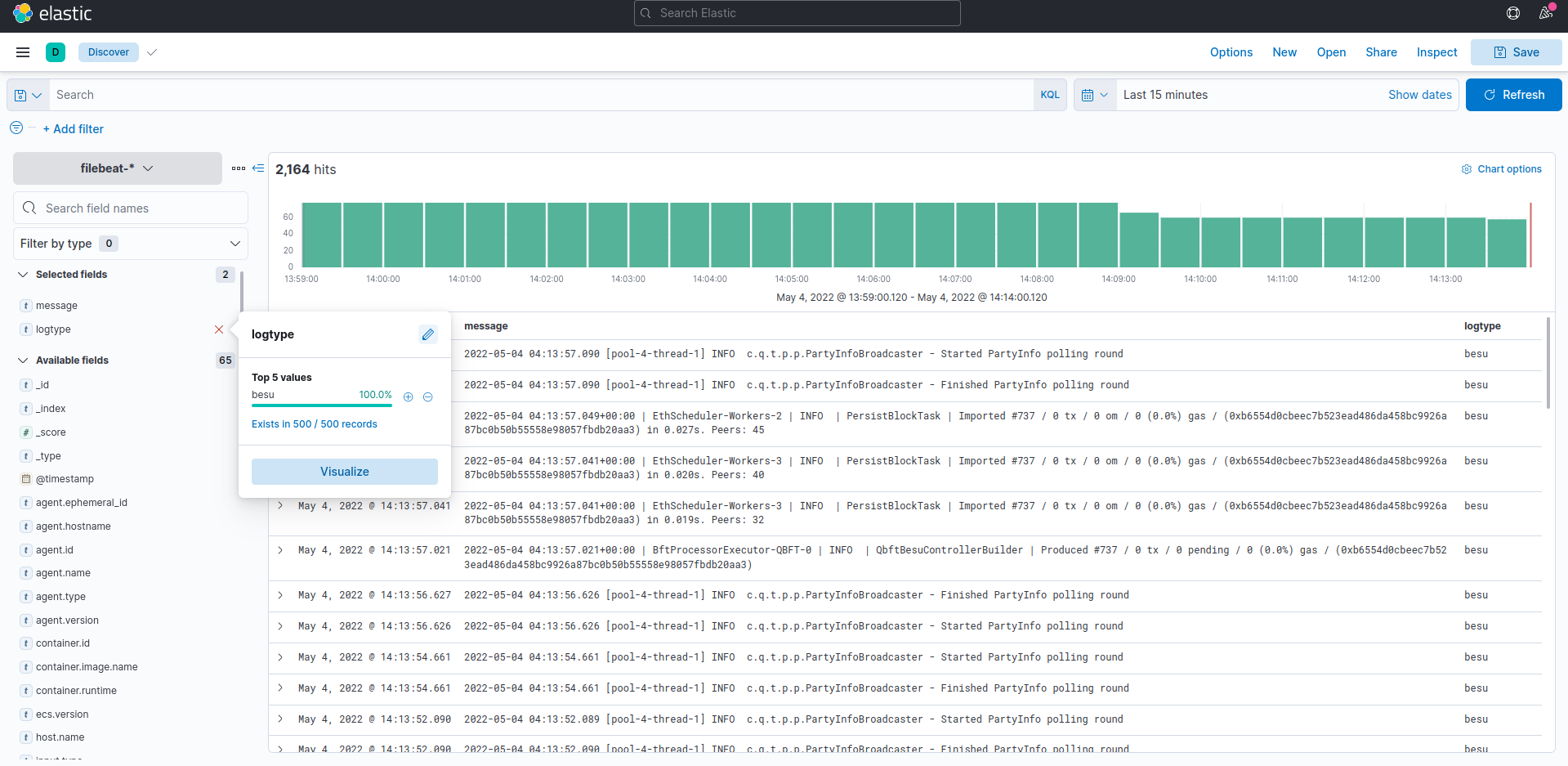
Task: Click the Visualize button
Action: [x=344, y=472]
